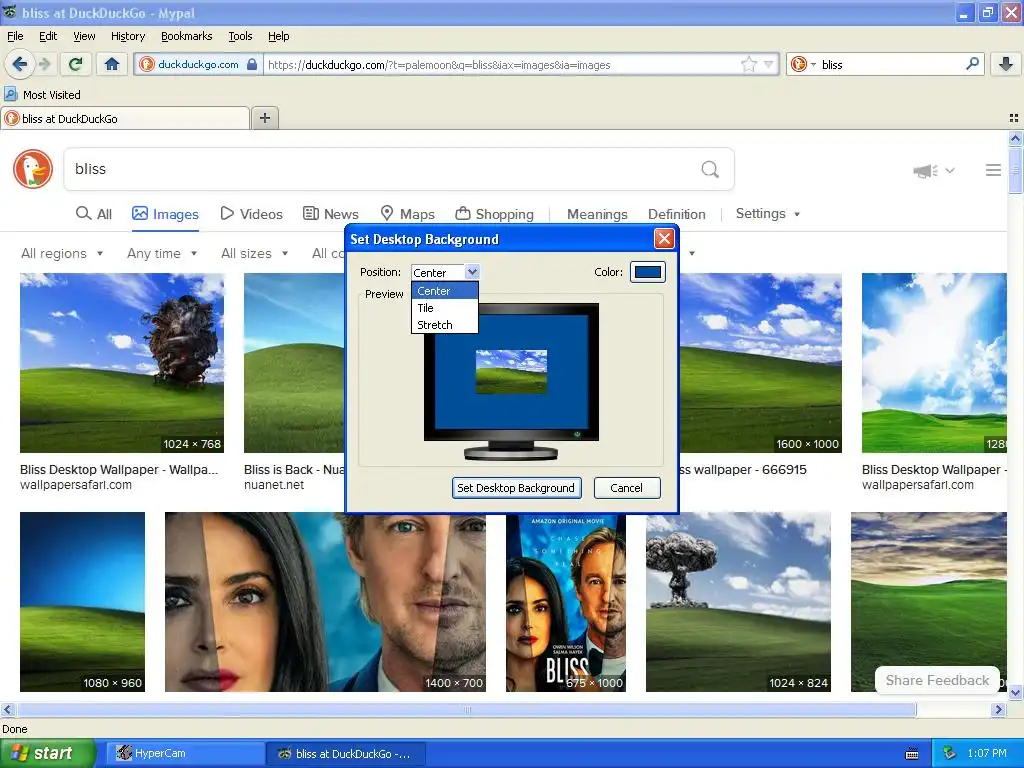Click the Share Feedback button
Viewport: 1024px width, 768px height.
937,680
